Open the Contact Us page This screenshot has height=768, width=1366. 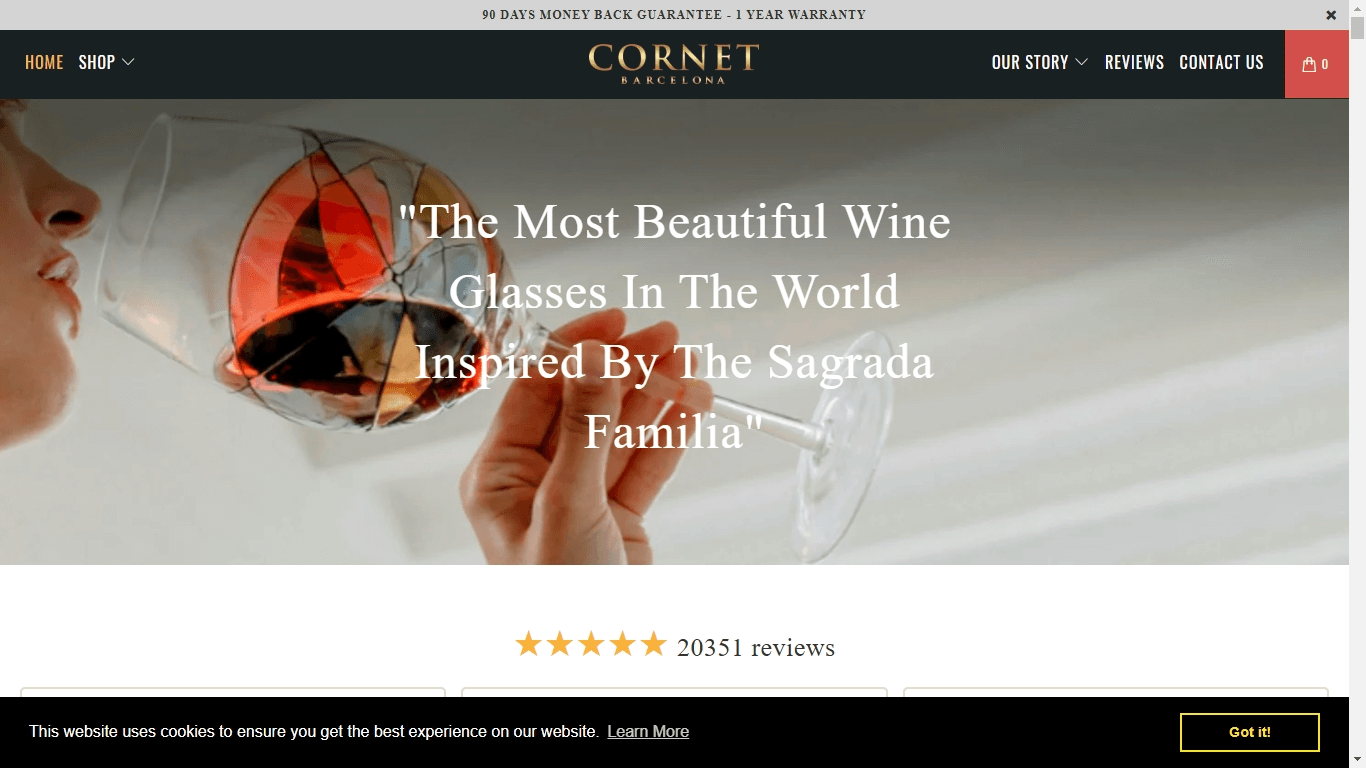(1221, 62)
